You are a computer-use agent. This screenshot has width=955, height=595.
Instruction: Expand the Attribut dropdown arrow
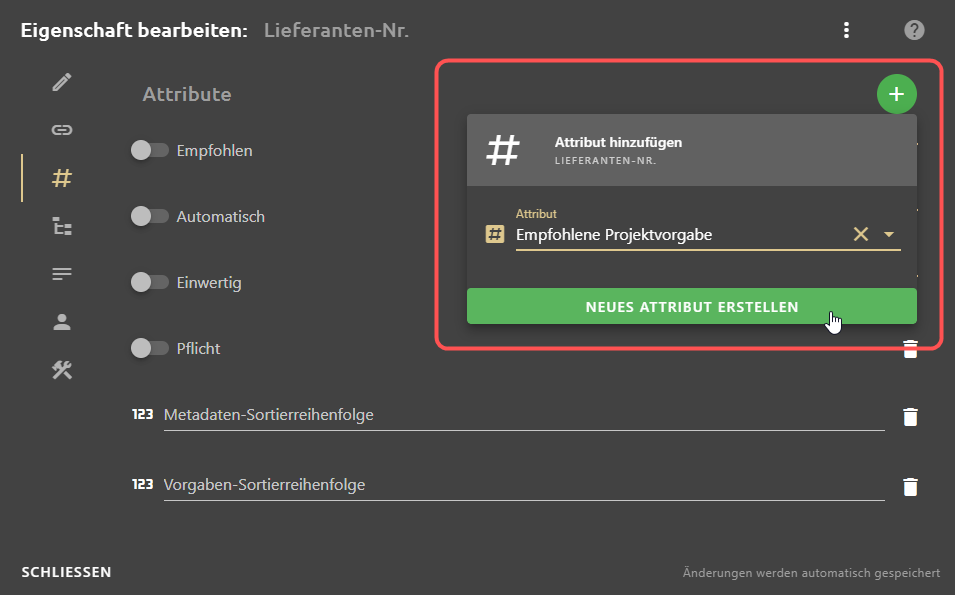(889, 234)
